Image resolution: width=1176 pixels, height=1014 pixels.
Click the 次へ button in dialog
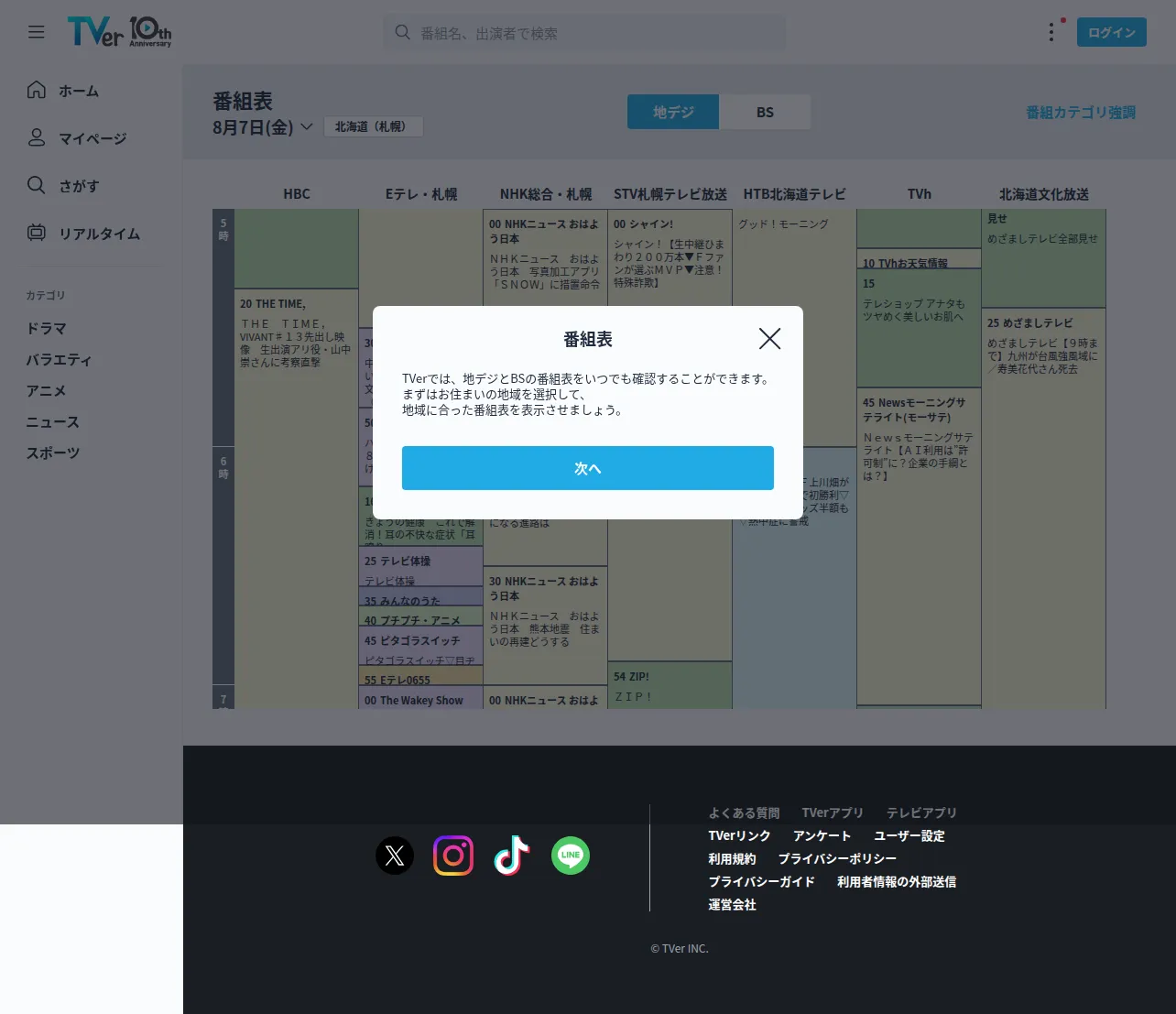[x=588, y=468]
